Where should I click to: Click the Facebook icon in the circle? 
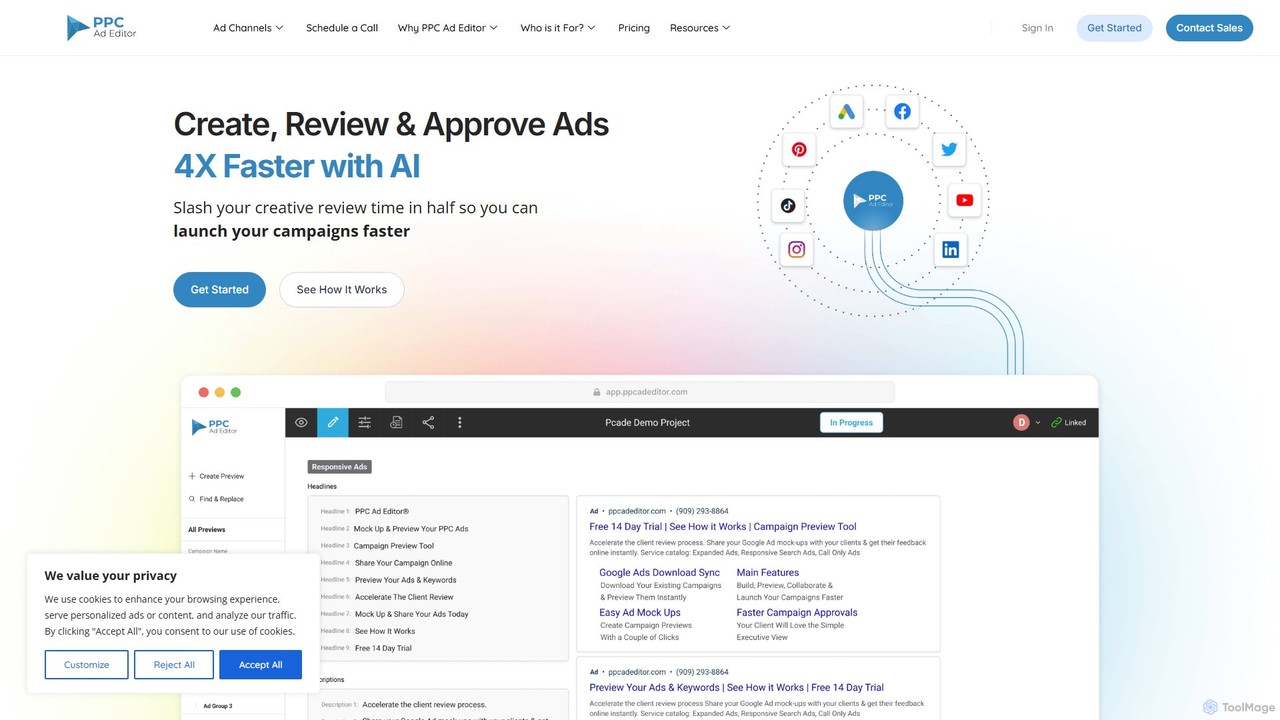[x=903, y=112]
